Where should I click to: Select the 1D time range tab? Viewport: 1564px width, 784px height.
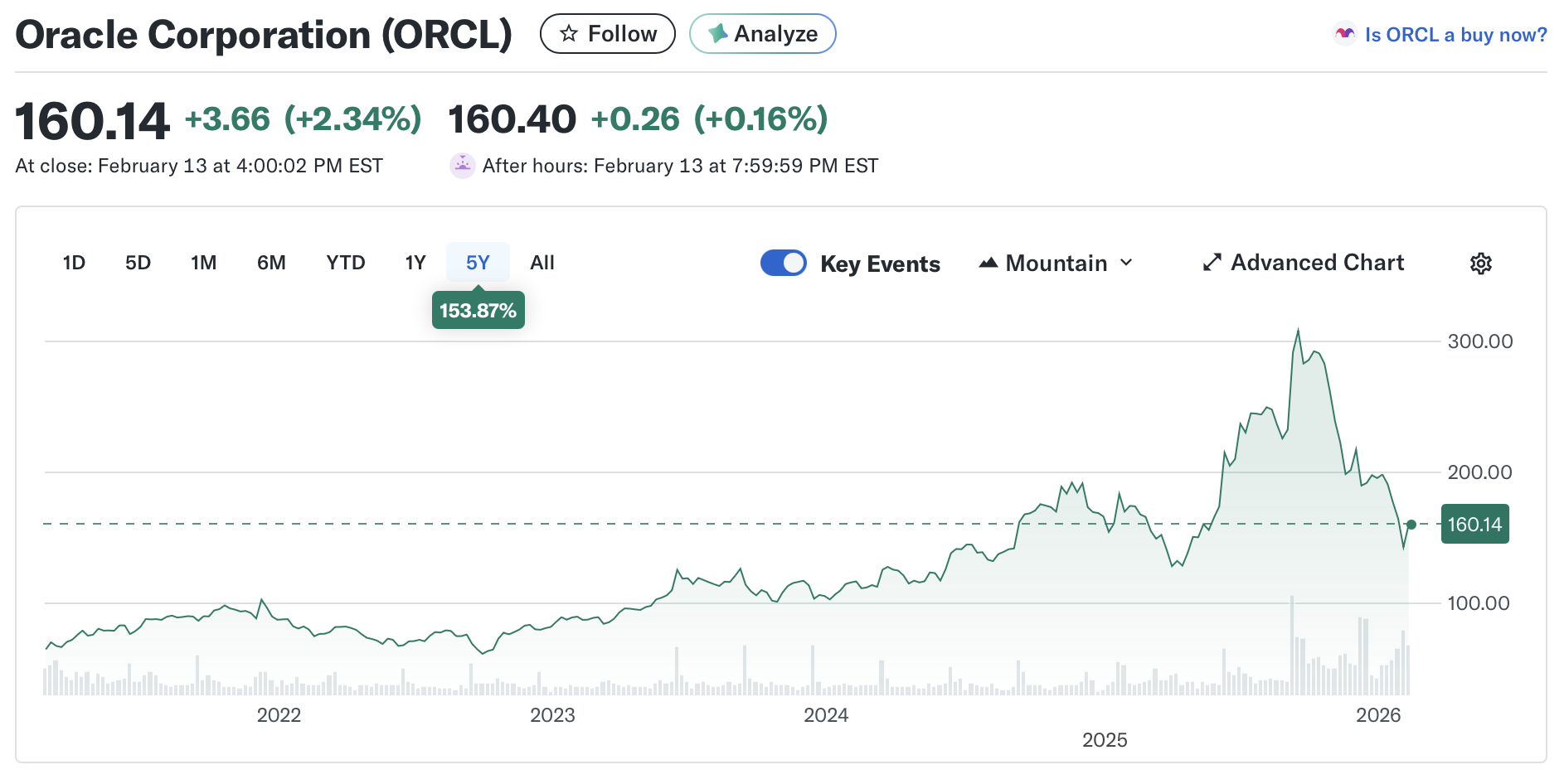point(74,263)
